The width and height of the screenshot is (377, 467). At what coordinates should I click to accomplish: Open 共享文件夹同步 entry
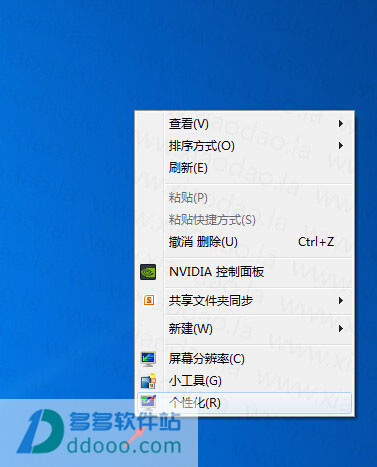(244, 301)
